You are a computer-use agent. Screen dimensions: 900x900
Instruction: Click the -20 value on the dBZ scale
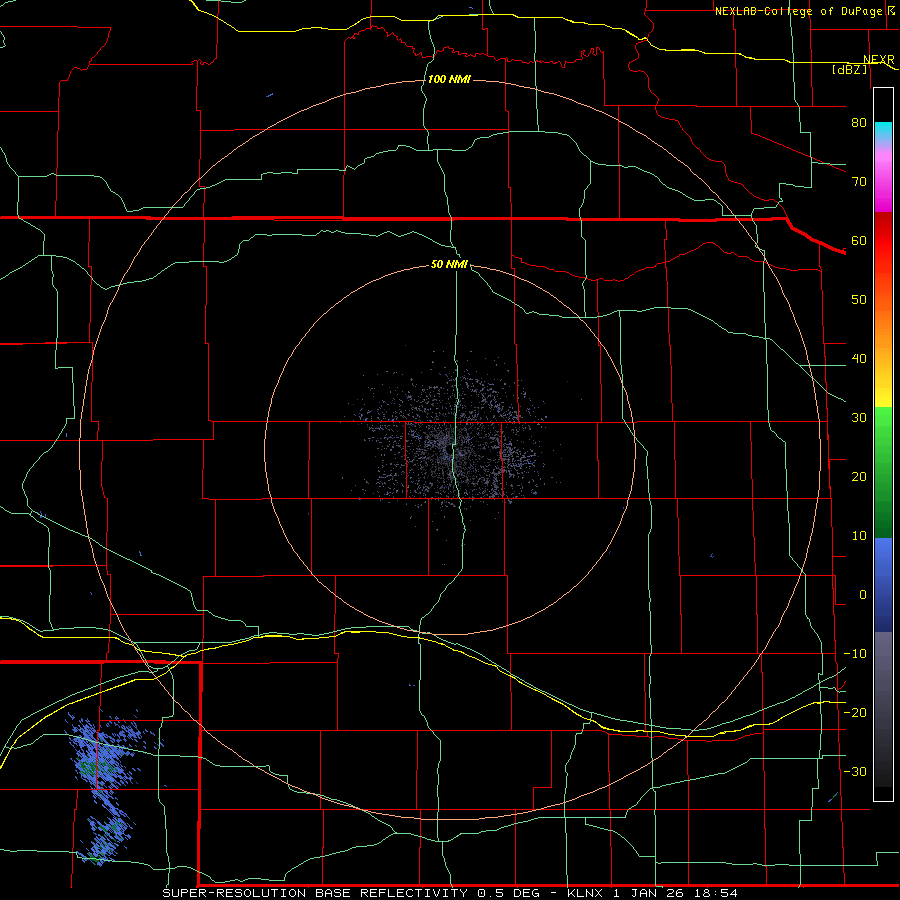pos(855,712)
